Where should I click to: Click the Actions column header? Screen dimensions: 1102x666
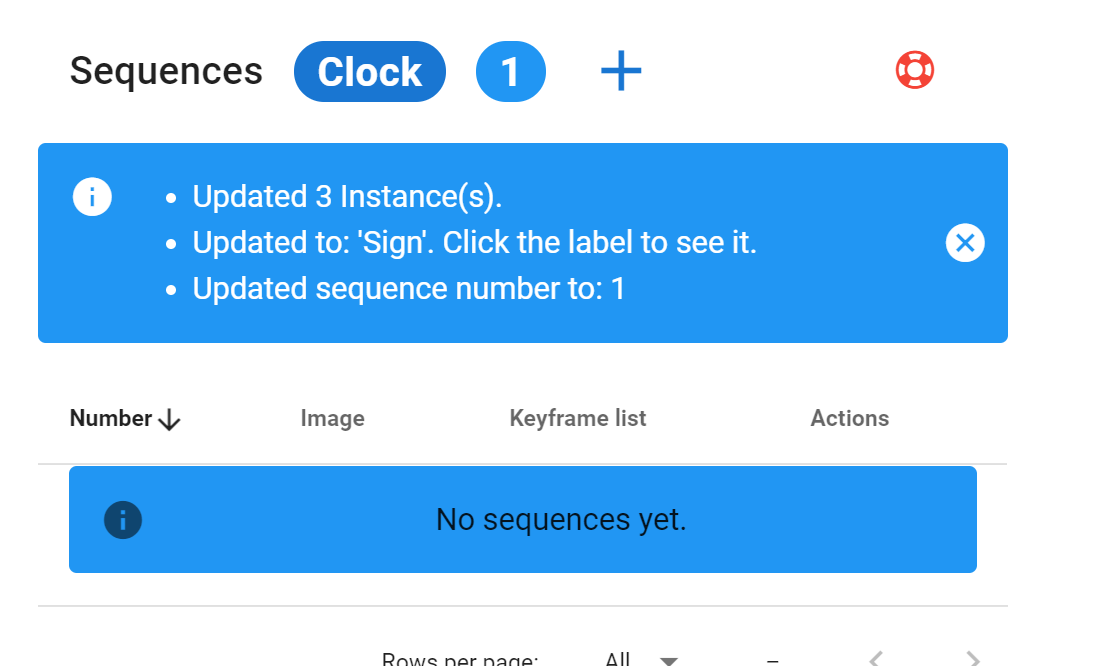849,418
